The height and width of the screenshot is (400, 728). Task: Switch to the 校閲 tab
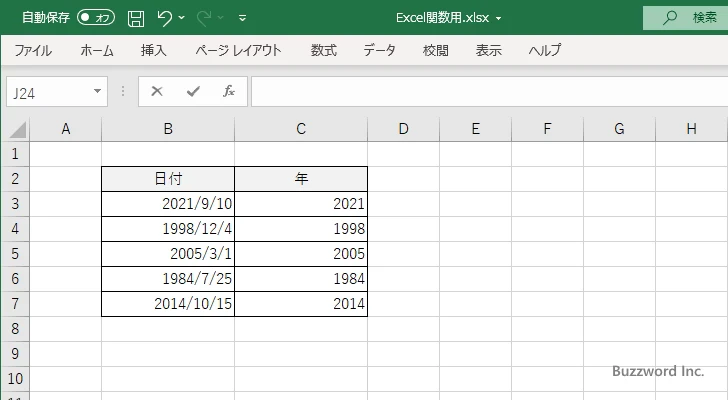click(436, 50)
